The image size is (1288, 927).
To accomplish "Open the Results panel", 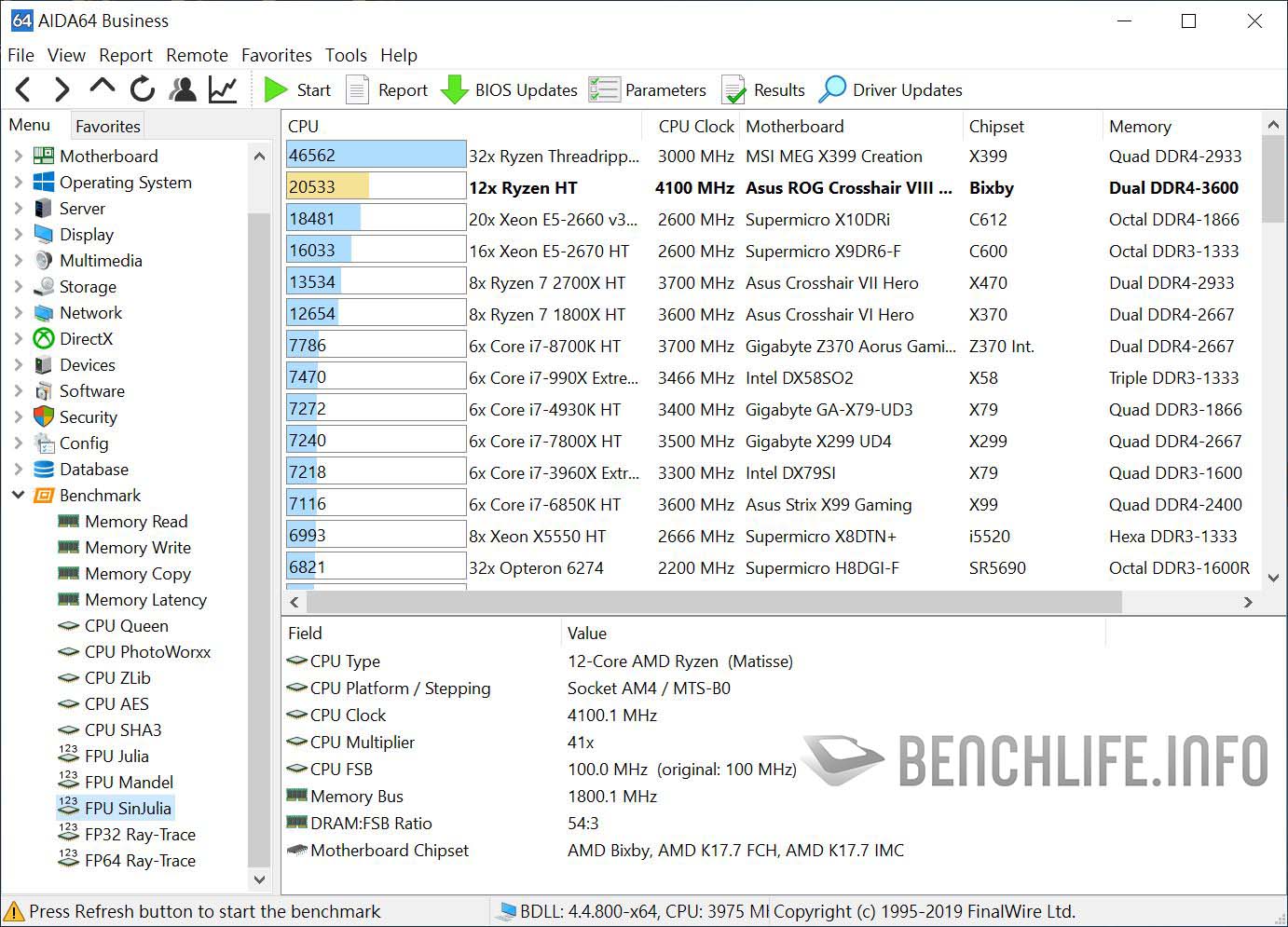I will (763, 89).
